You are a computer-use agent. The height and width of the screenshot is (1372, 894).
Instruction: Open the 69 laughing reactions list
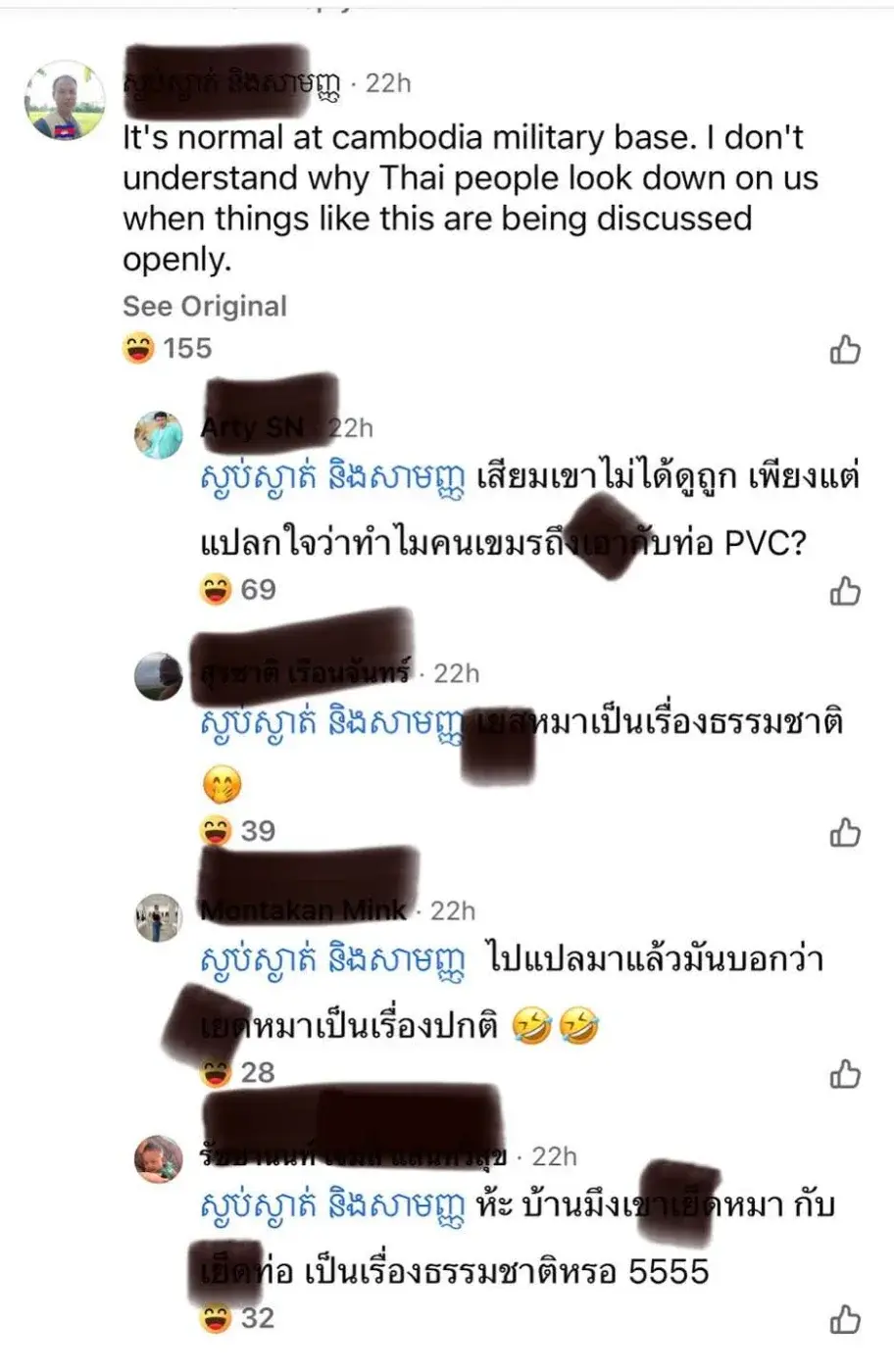(238, 589)
